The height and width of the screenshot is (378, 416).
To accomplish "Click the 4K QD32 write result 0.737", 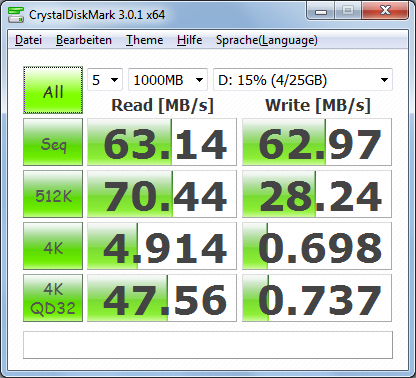I will [317, 298].
